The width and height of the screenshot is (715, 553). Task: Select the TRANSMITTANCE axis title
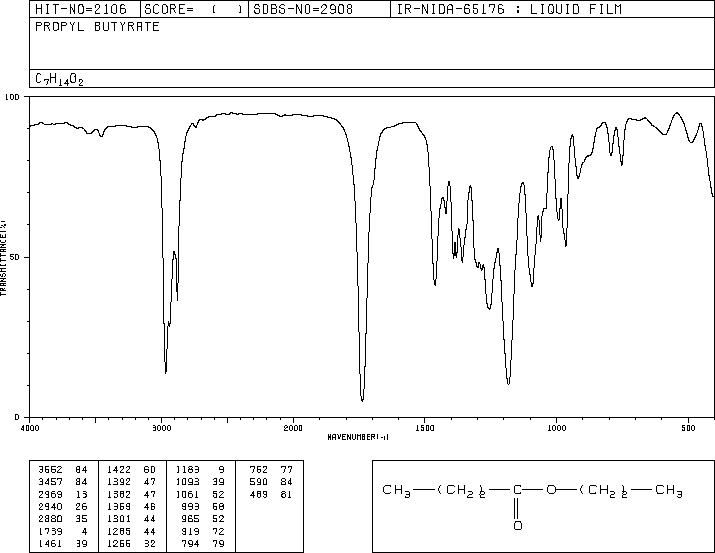coord(3,258)
